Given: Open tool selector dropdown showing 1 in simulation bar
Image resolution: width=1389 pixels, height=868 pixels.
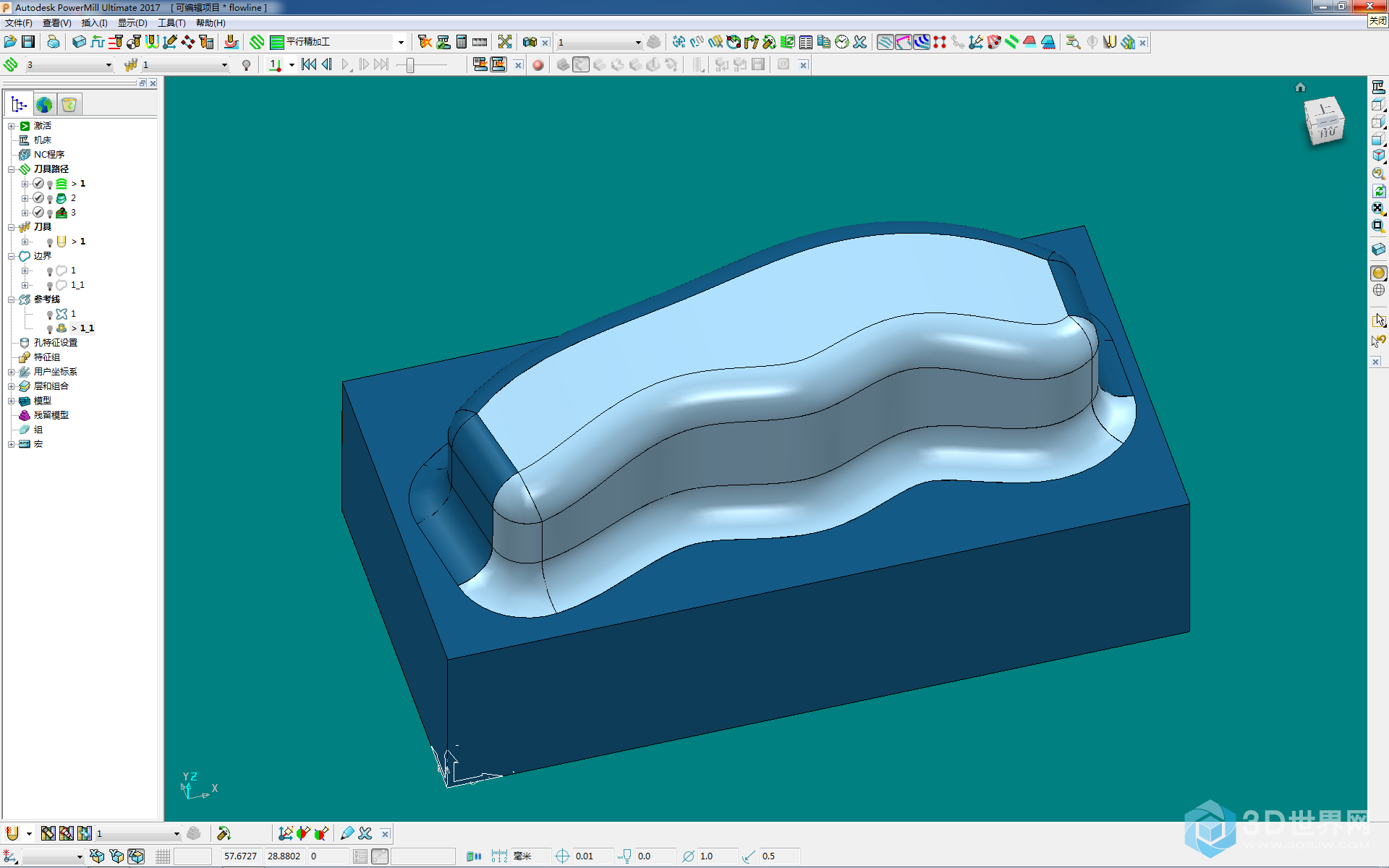Looking at the screenshot, I should [224, 65].
